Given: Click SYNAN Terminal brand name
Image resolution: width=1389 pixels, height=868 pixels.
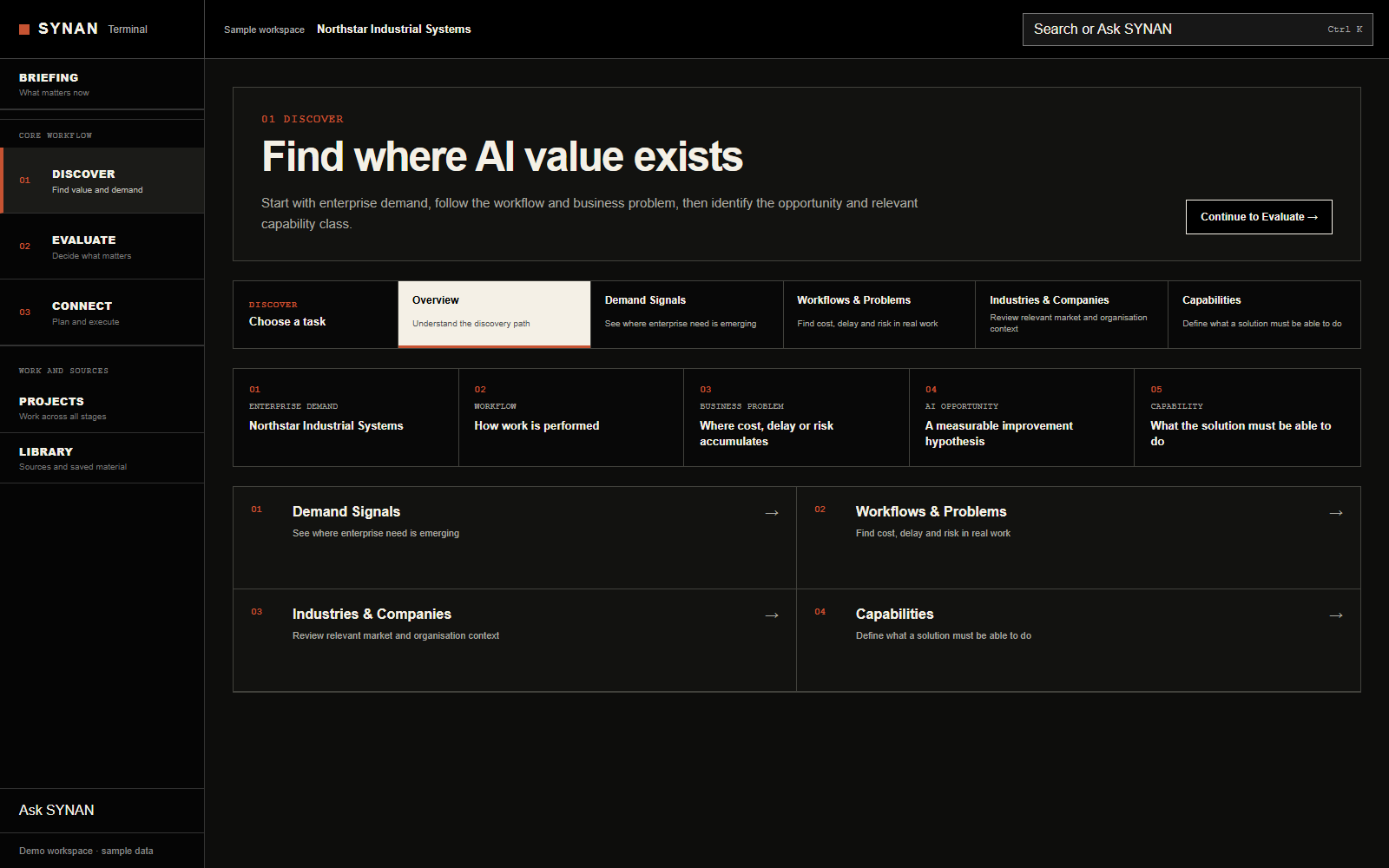Looking at the screenshot, I should pyautogui.click(x=93, y=29).
